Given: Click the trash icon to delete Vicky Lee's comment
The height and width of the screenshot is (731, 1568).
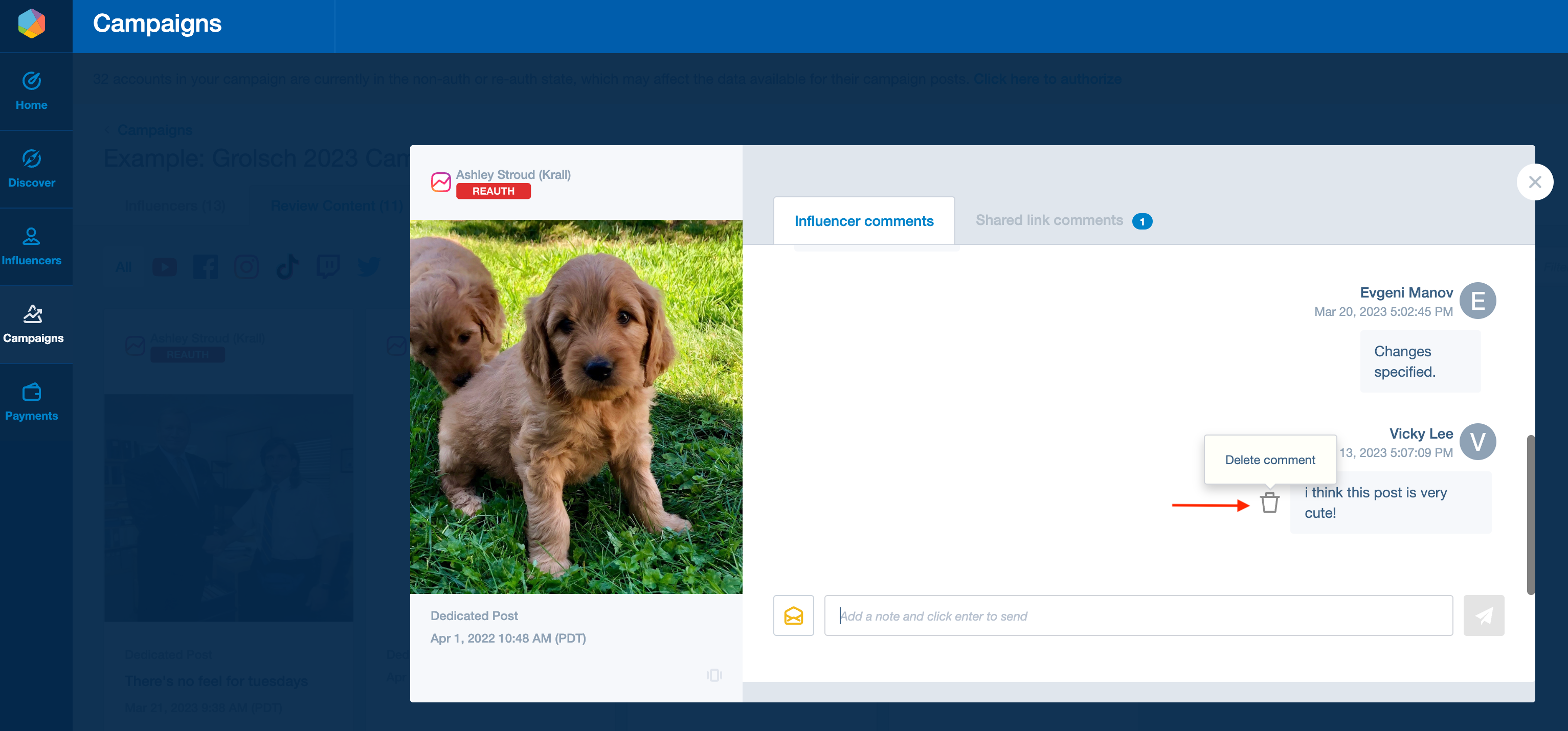Looking at the screenshot, I should click(x=1269, y=502).
